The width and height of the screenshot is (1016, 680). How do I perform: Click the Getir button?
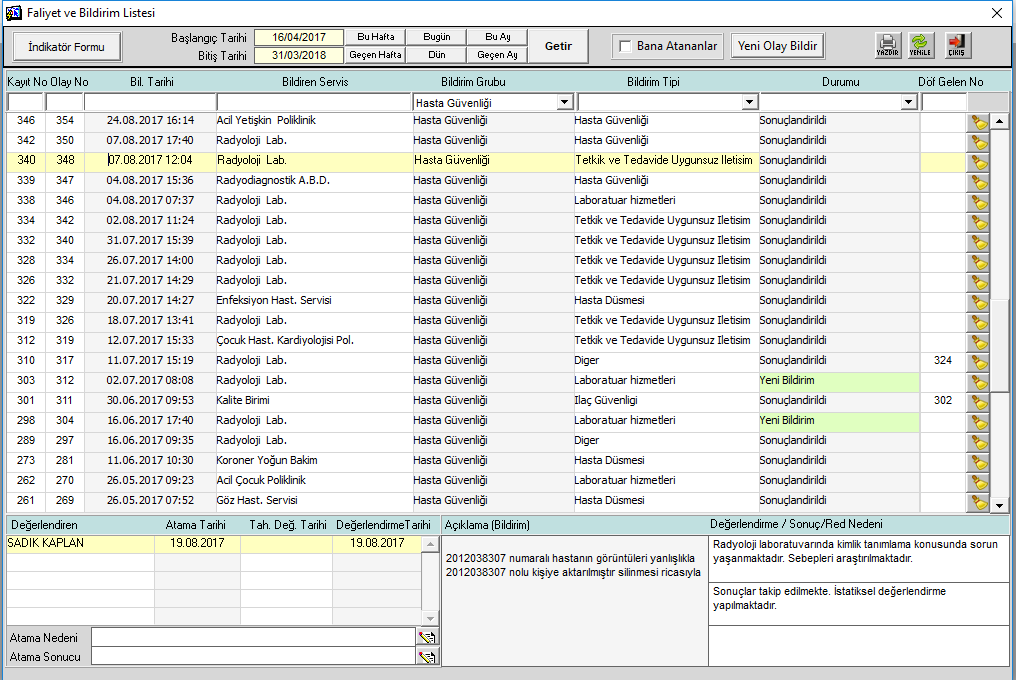coord(558,46)
